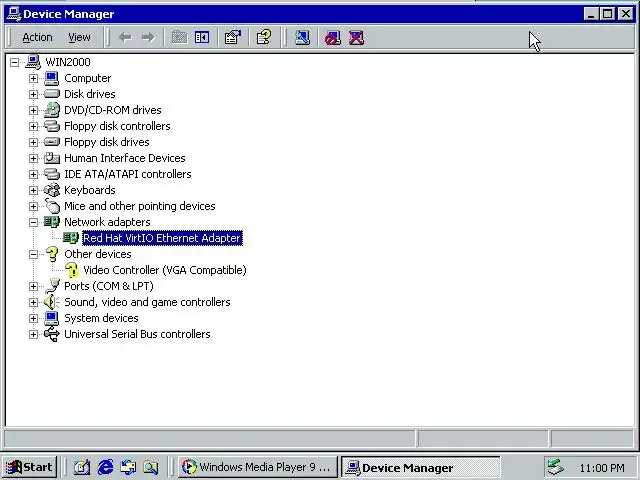
Task: Expand the Floppy disk drives node
Action: [33, 142]
